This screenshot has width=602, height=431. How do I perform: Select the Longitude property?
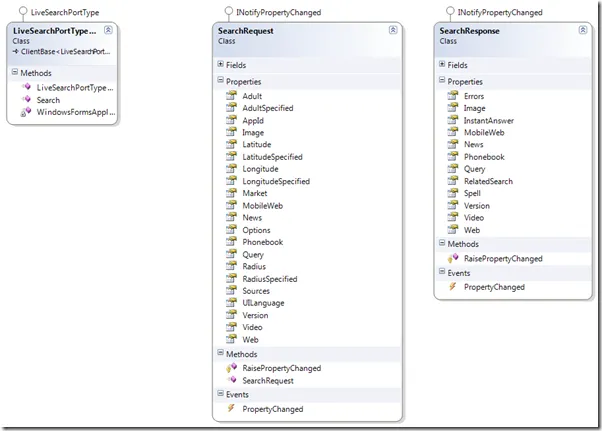260,169
